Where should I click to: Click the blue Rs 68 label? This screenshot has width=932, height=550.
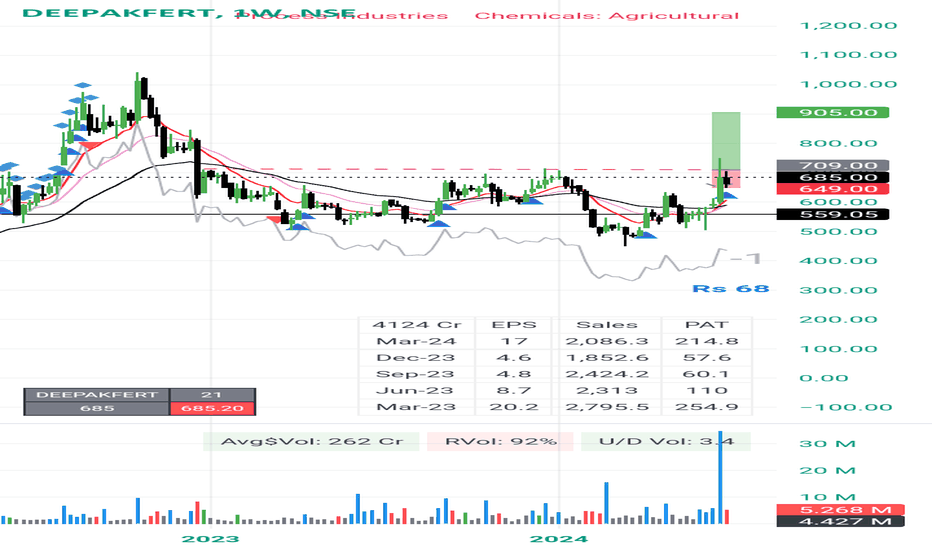731,288
